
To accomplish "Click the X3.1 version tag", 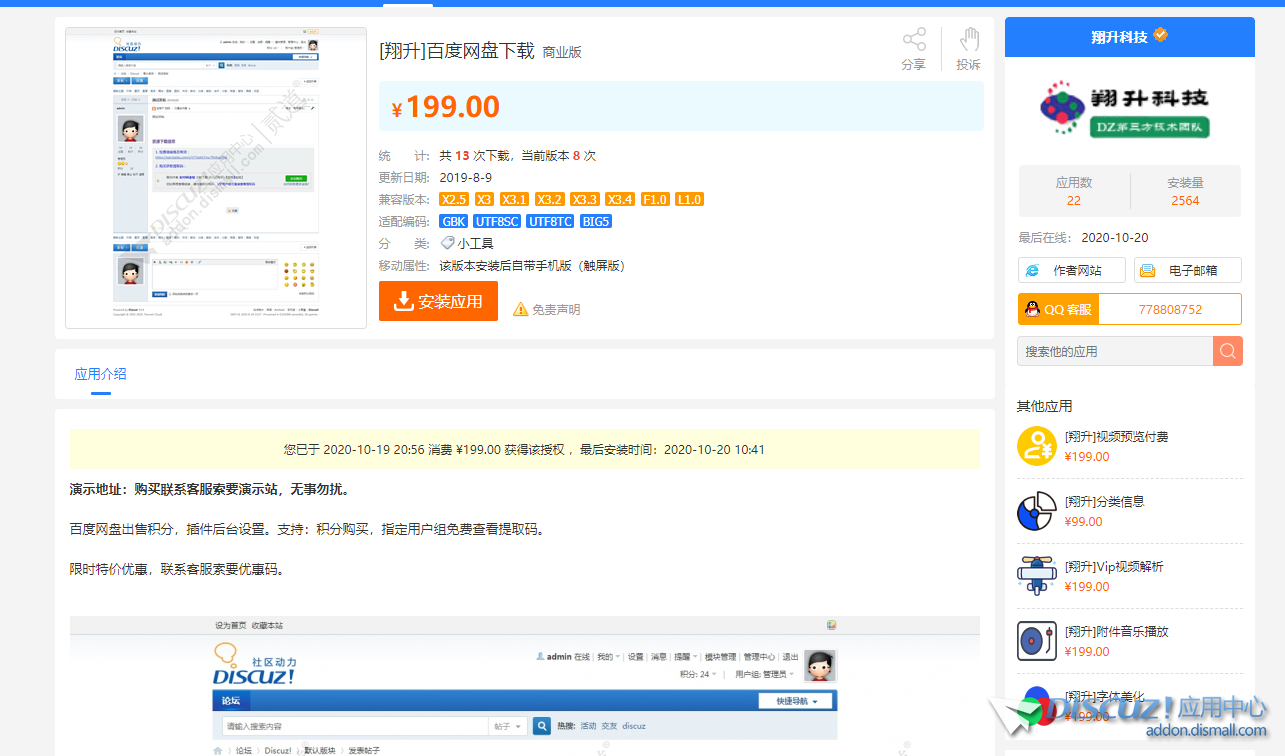I will [x=514, y=199].
